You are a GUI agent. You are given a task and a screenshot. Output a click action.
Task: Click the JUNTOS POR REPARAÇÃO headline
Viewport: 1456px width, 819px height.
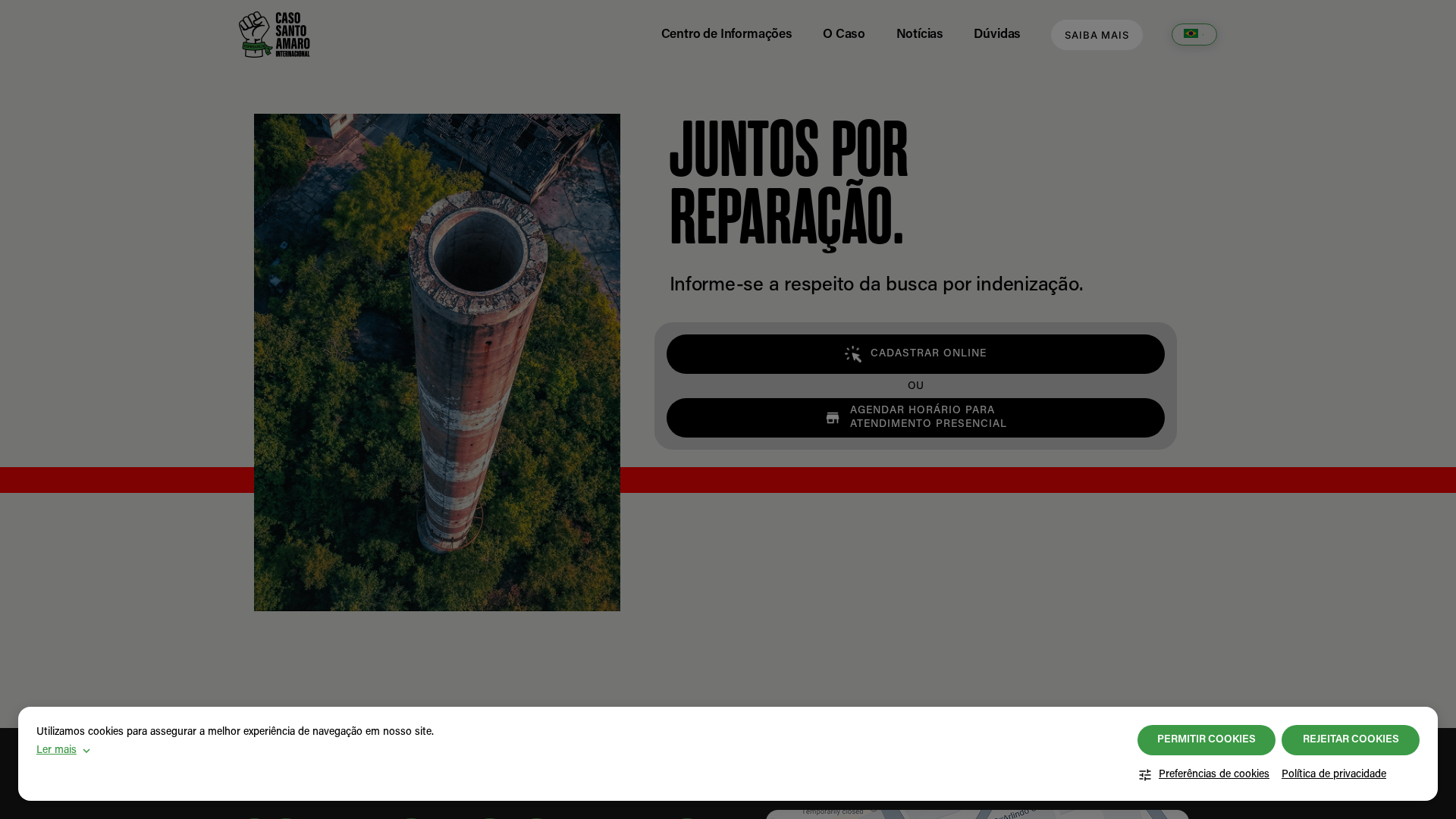pyautogui.click(x=789, y=183)
